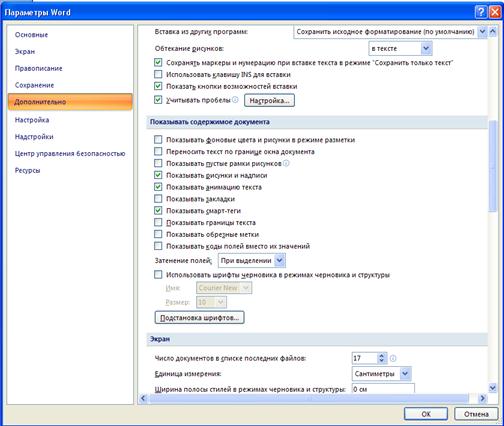Viewport: 504px width, 426px height.
Task: Toggle Показывать анимацию текста checkbox
Action: pos(158,187)
